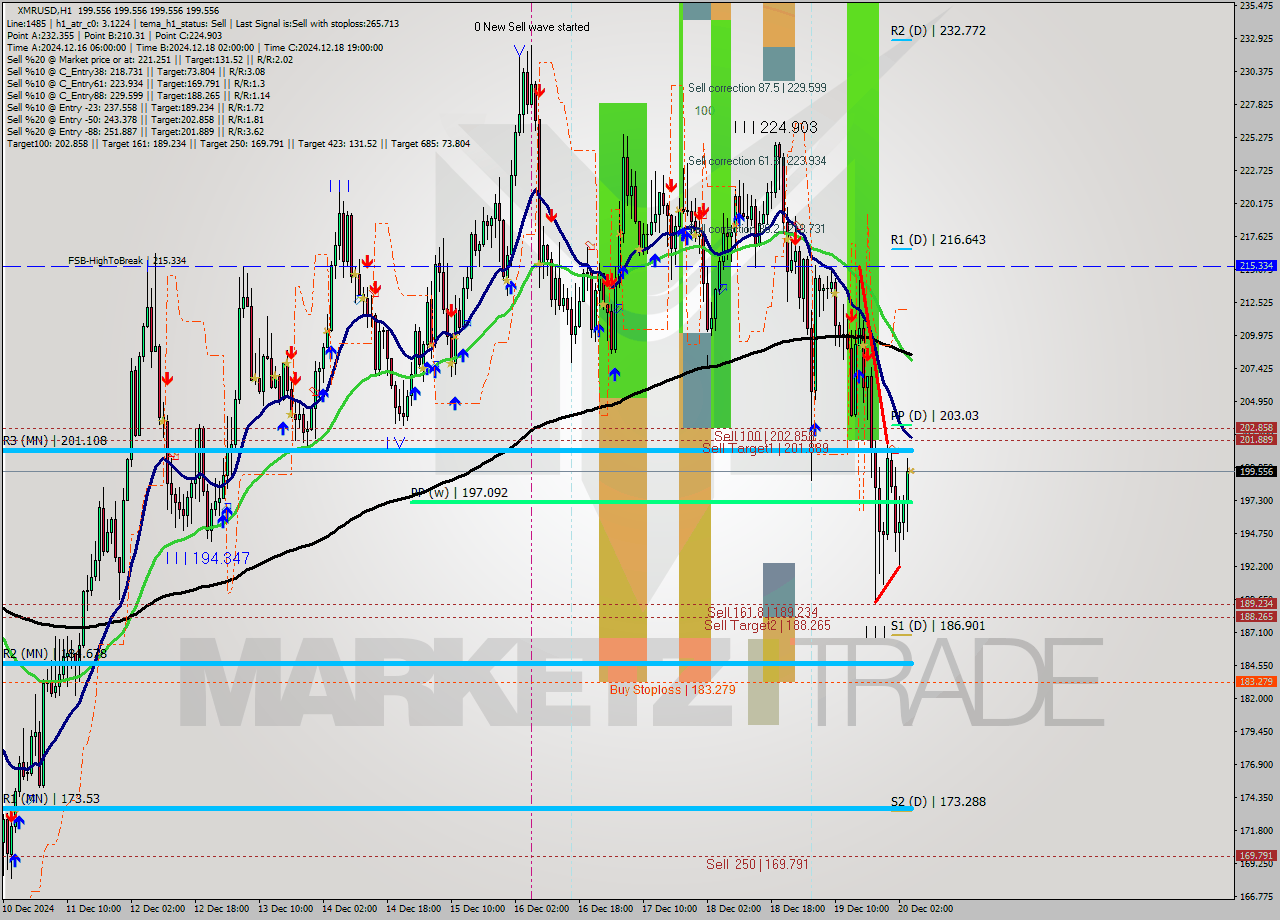Click the 220.175 price scale value

coord(1256,204)
